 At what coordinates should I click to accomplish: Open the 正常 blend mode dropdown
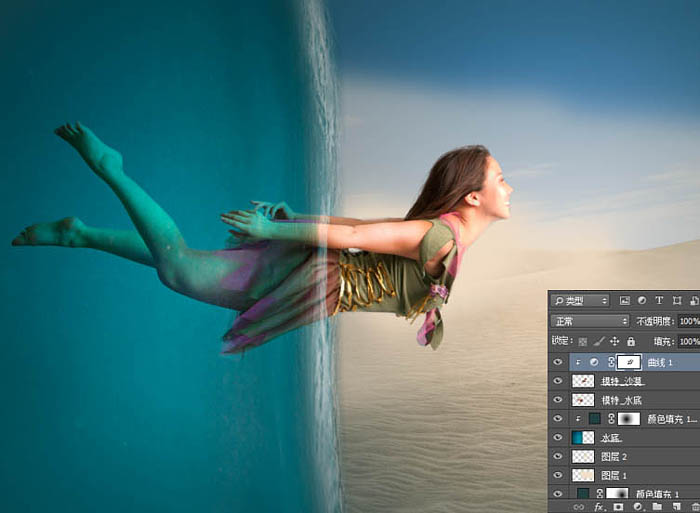(590, 321)
